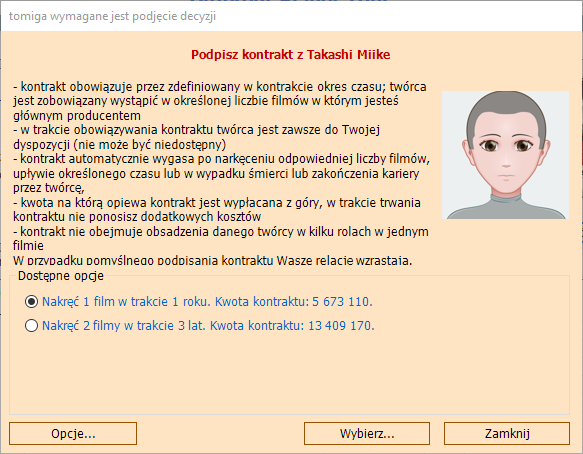Click the line 'dyspozycji (nie może być niedostępny)'

click(x=119, y=144)
